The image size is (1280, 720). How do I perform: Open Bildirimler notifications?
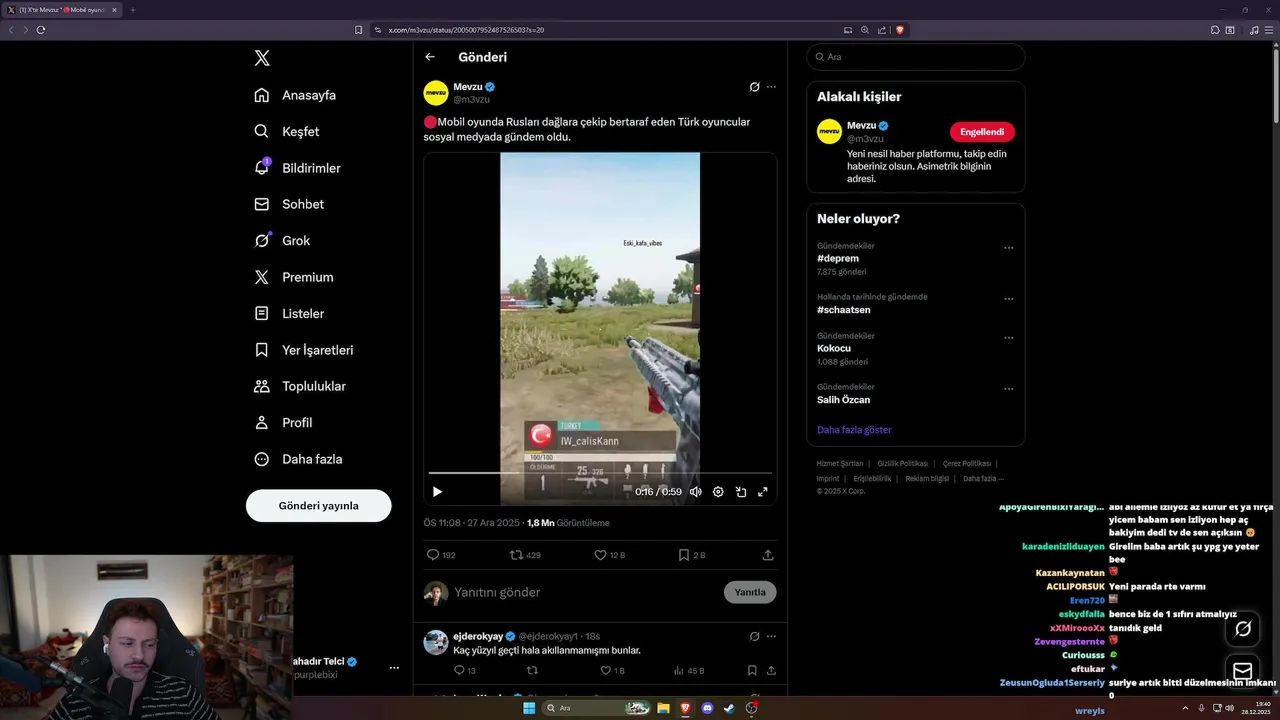click(x=297, y=168)
